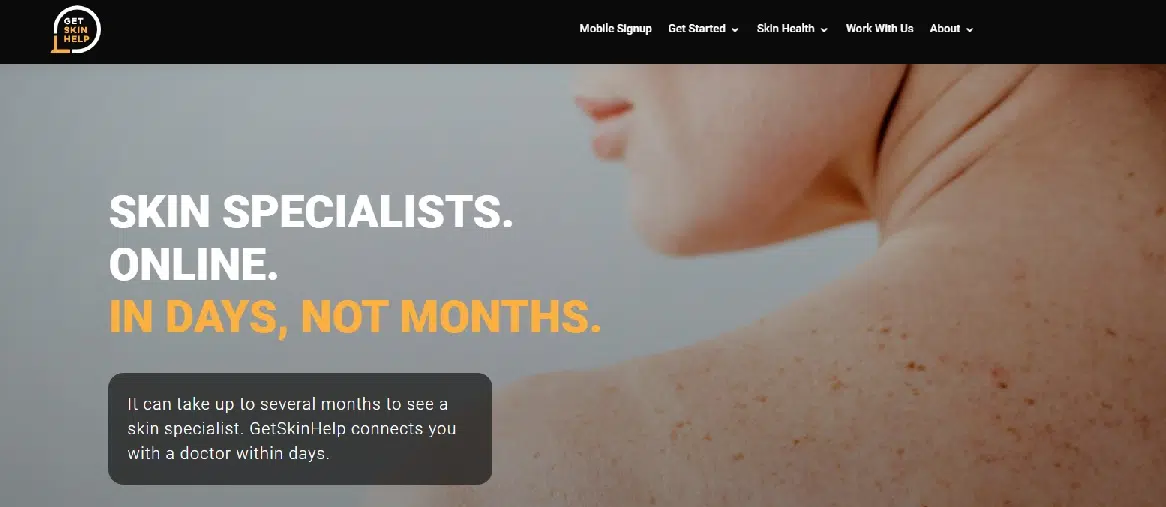The image size is (1166, 507).
Task: Click the word GetSkinHelp in the description
Action: click(x=300, y=429)
